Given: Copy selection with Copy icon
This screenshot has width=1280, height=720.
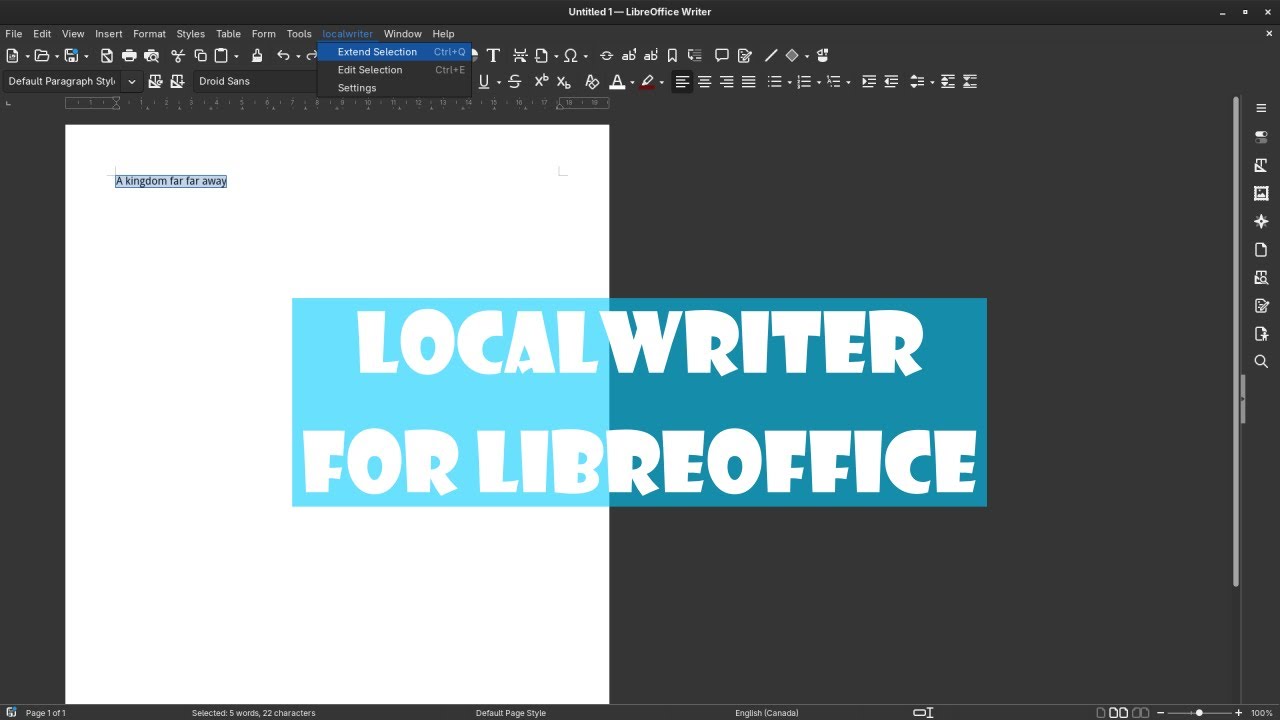Looking at the screenshot, I should click(200, 56).
